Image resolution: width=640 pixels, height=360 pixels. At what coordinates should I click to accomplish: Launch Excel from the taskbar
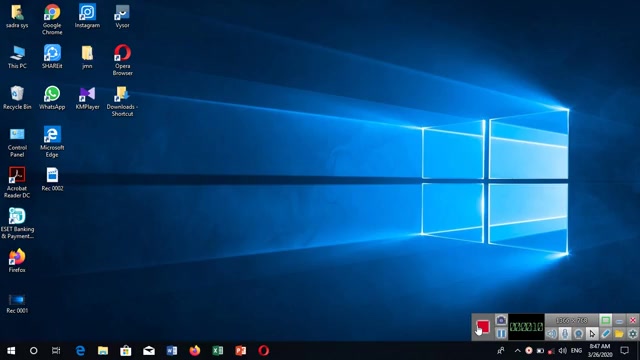(218, 351)
